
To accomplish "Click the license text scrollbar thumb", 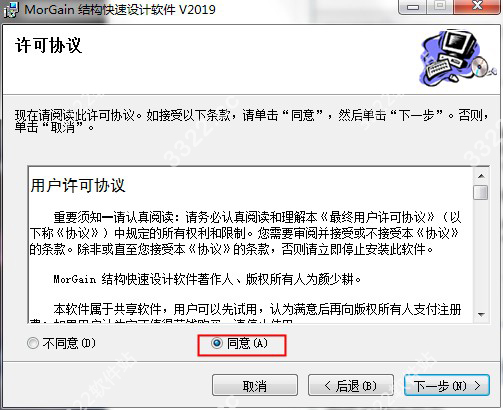I will click(481, 192).
